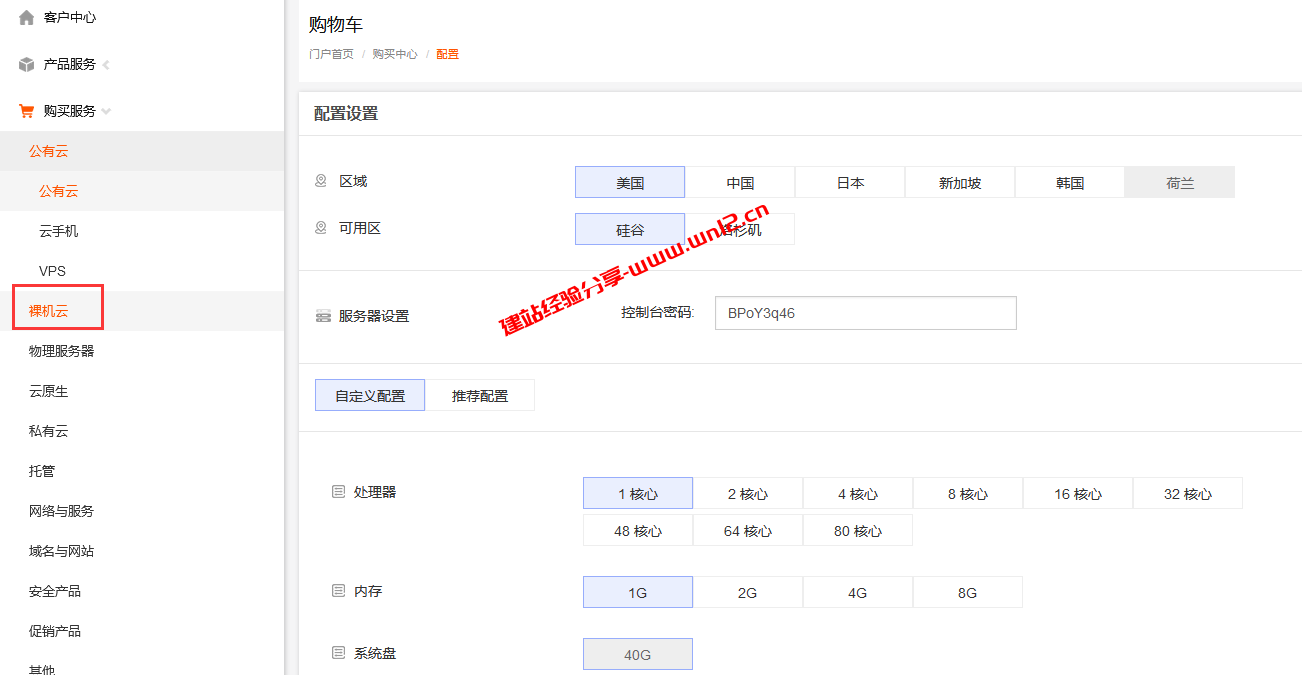This screenshot has width=1302, height=675.
Task: Click inside the 控制台密码 input field
Action: point(865,312)
